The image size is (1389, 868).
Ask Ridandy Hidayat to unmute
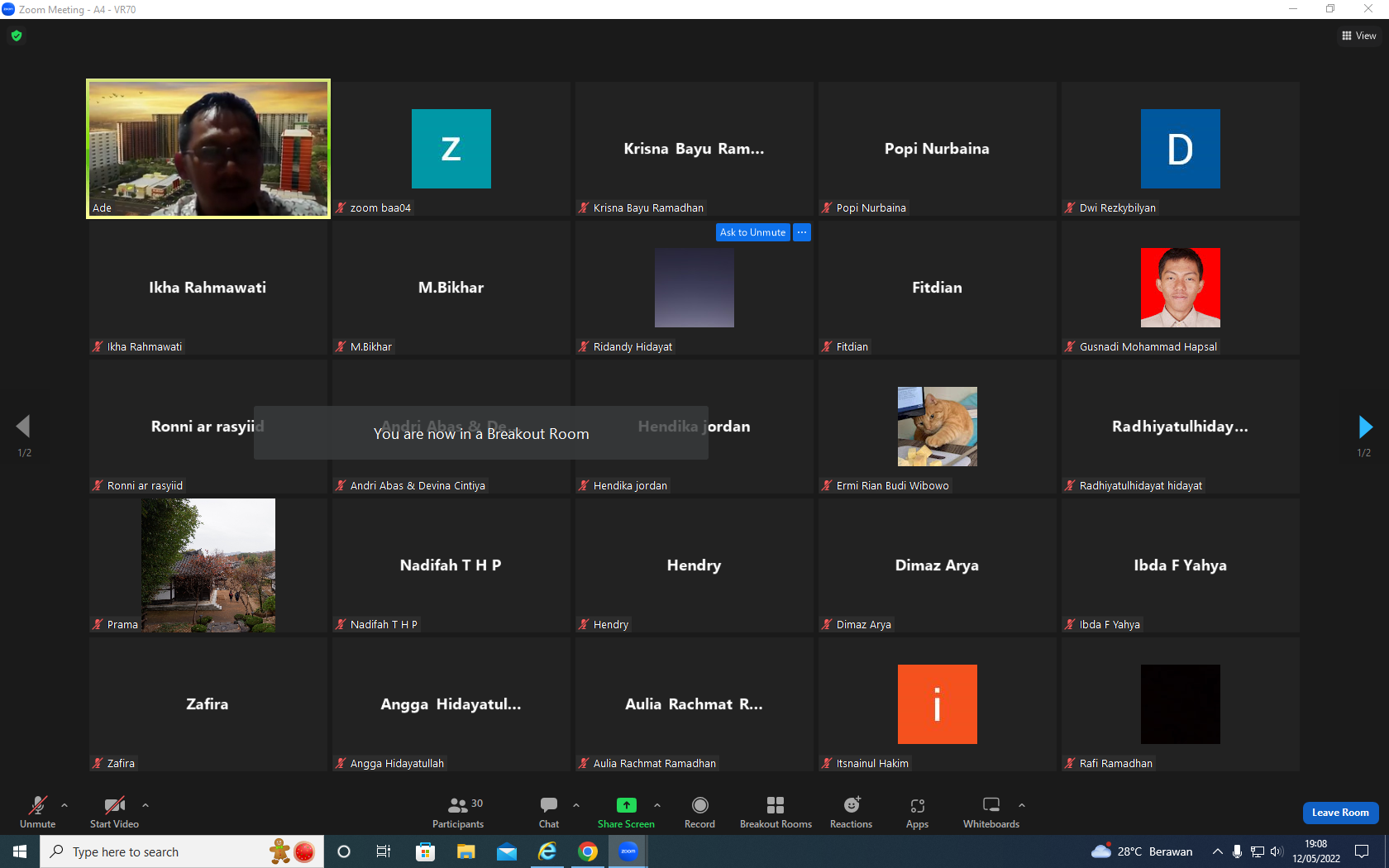pos(752,232)
